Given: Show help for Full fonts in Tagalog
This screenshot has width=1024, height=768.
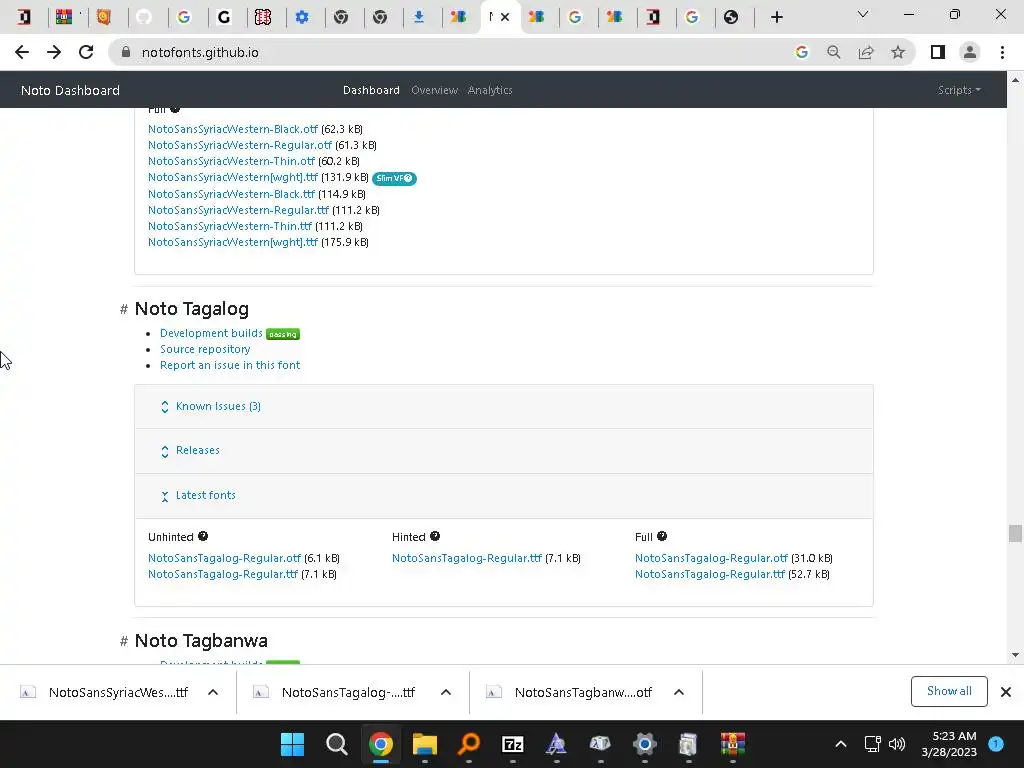Looking at the screenshot, I should pos(662,536).
